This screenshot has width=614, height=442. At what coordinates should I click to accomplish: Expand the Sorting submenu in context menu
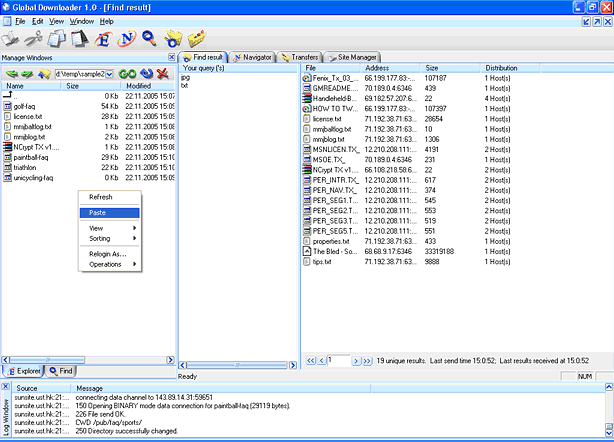click(110, 238)
